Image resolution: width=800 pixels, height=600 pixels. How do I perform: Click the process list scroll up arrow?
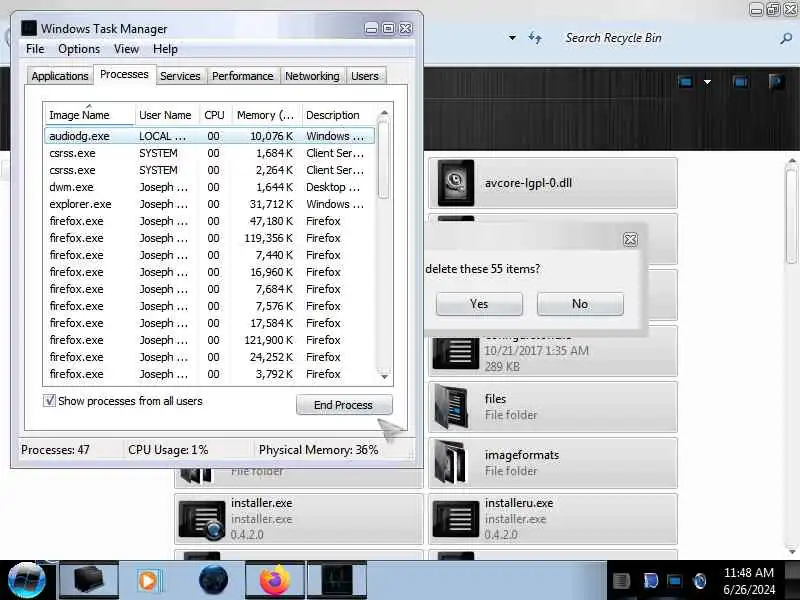coord(384,112)
